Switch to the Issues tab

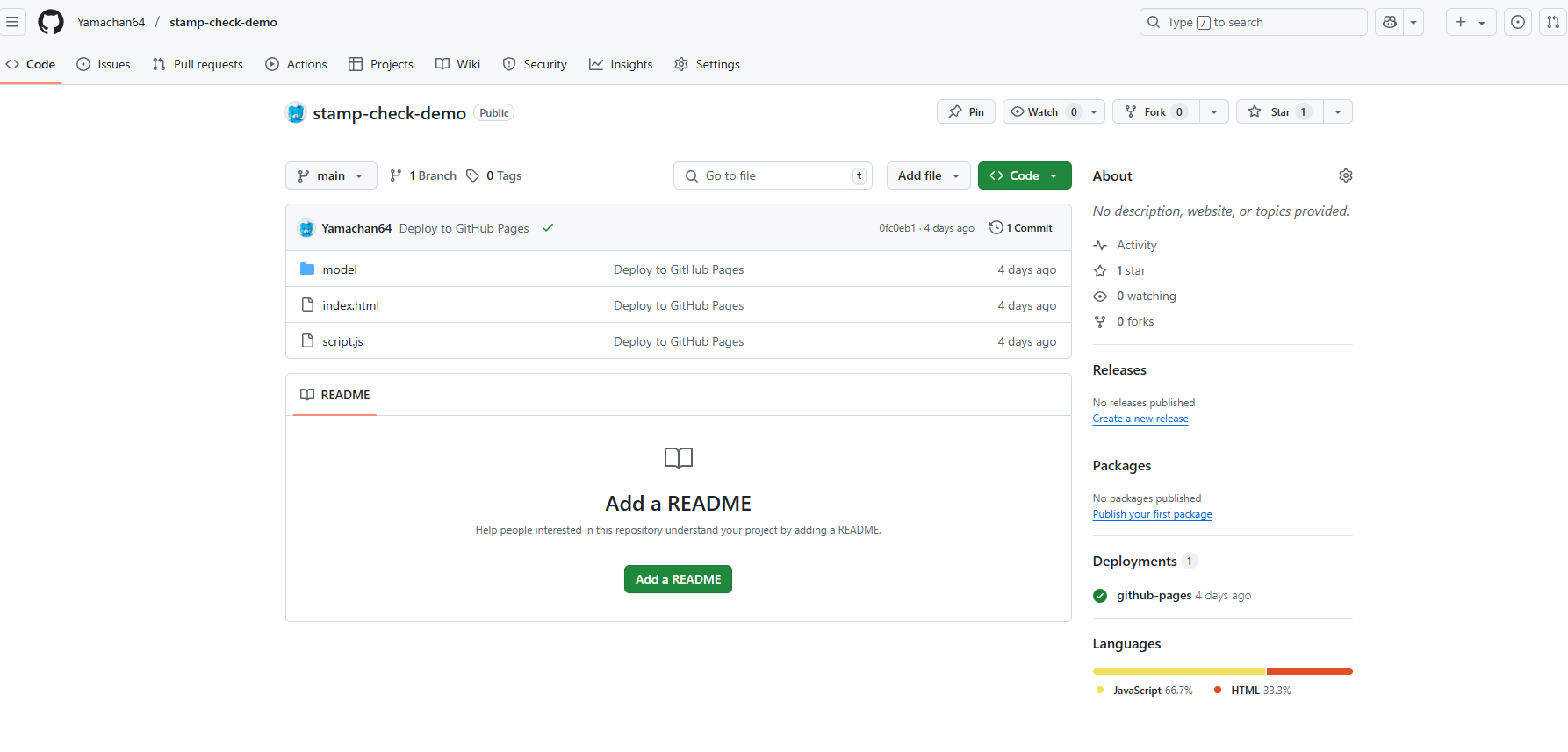(104, 64)
